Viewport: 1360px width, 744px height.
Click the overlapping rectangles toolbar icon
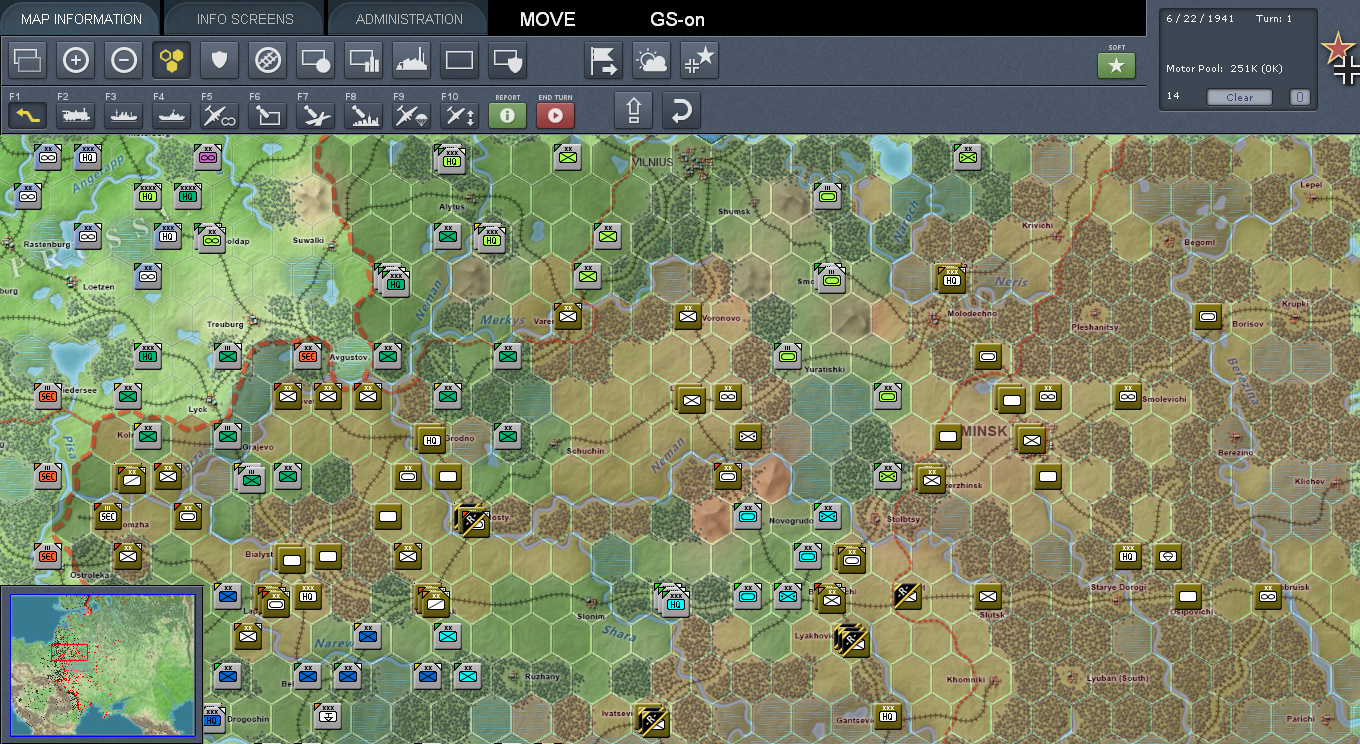coord(27,61)
